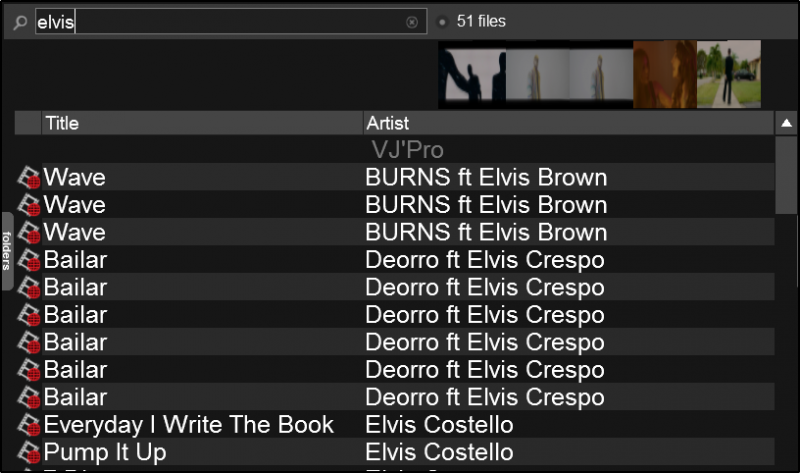This screenshot has width=800, height=473.
Task: Click the magnifier search icon
Action: tap(20, 22)
